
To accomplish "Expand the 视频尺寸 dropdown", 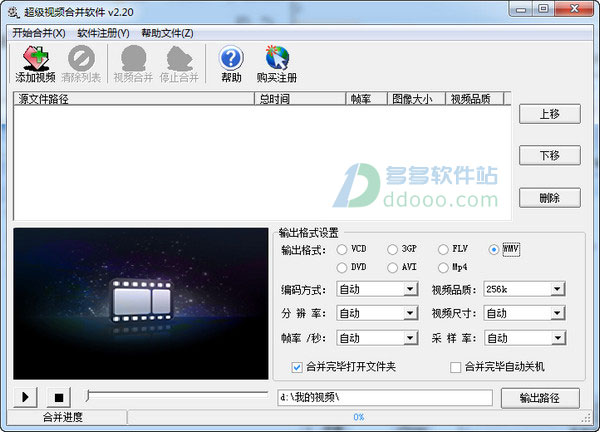I will tap(558, 313).
